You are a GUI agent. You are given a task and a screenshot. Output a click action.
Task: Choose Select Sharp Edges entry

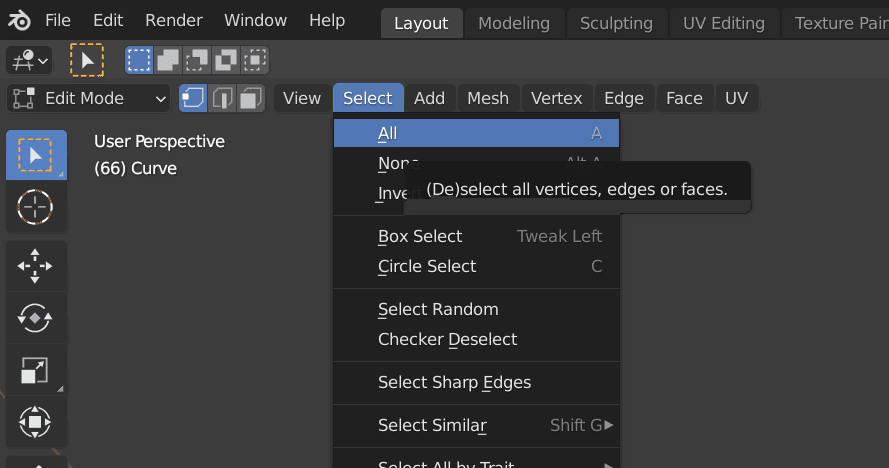click(x=476, y=383)
